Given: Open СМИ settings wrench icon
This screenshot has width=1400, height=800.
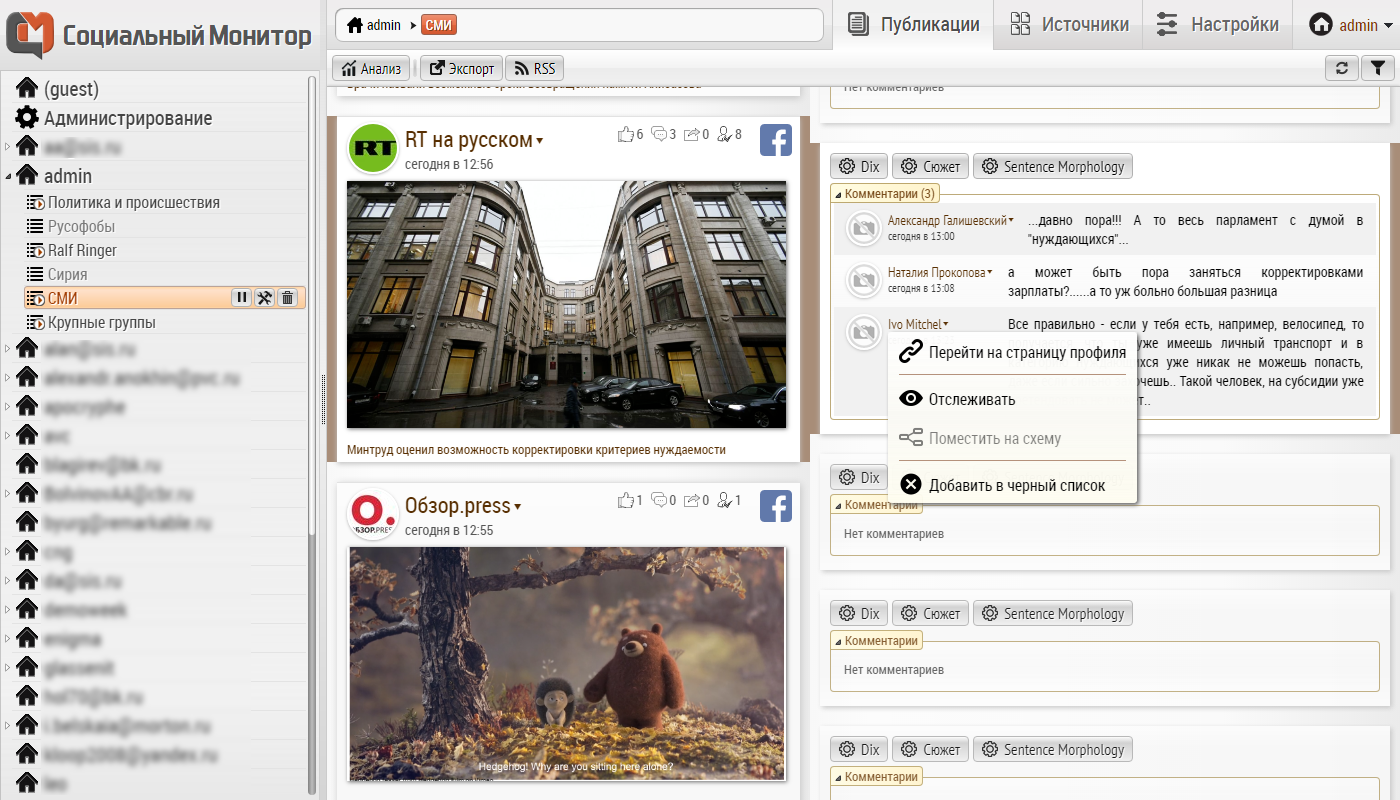Looking at the screenshot, I should [264, 298].
